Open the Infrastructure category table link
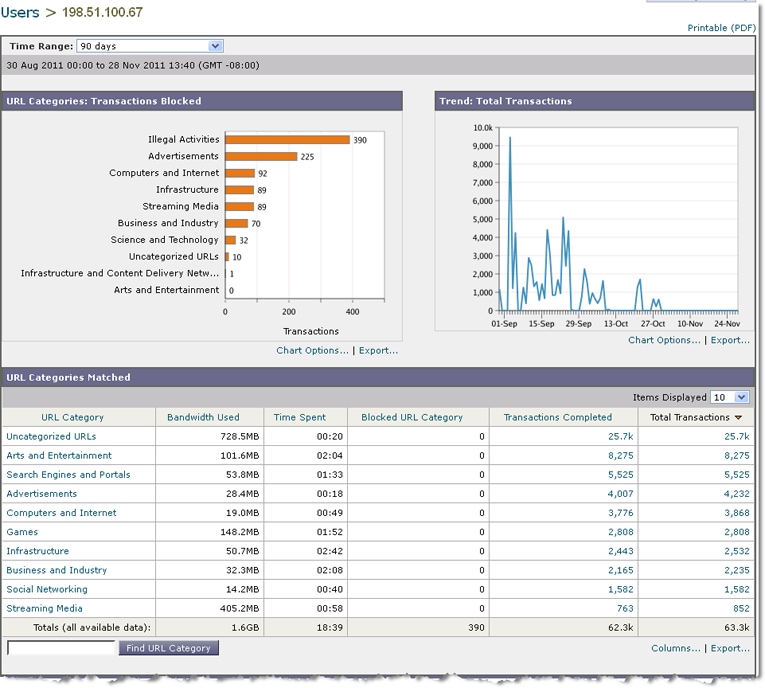 pyautogui.click(x=38, y=551)
